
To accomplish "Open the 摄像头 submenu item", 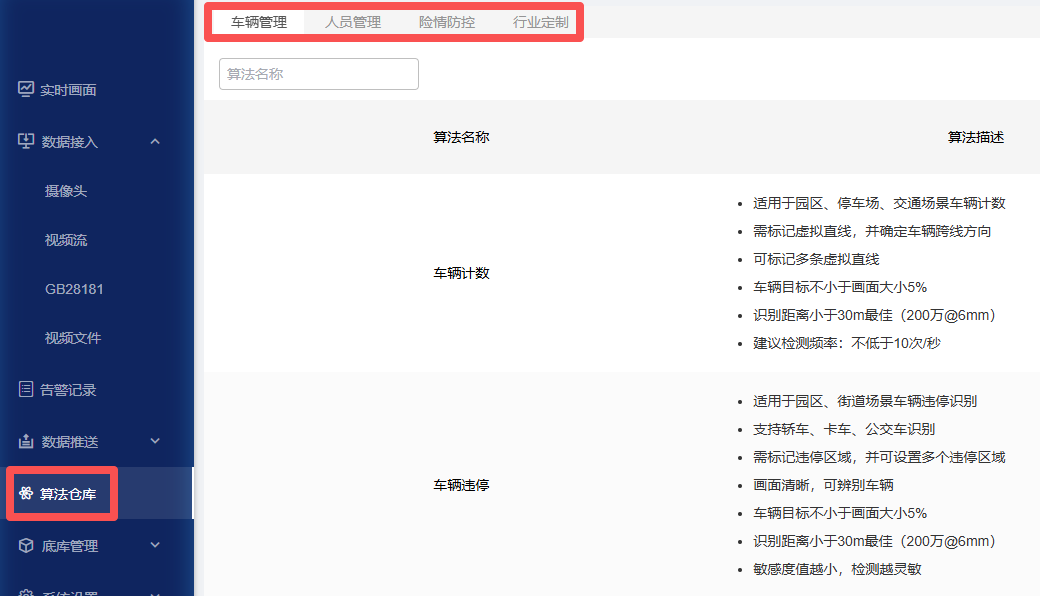I will [66, 191].
